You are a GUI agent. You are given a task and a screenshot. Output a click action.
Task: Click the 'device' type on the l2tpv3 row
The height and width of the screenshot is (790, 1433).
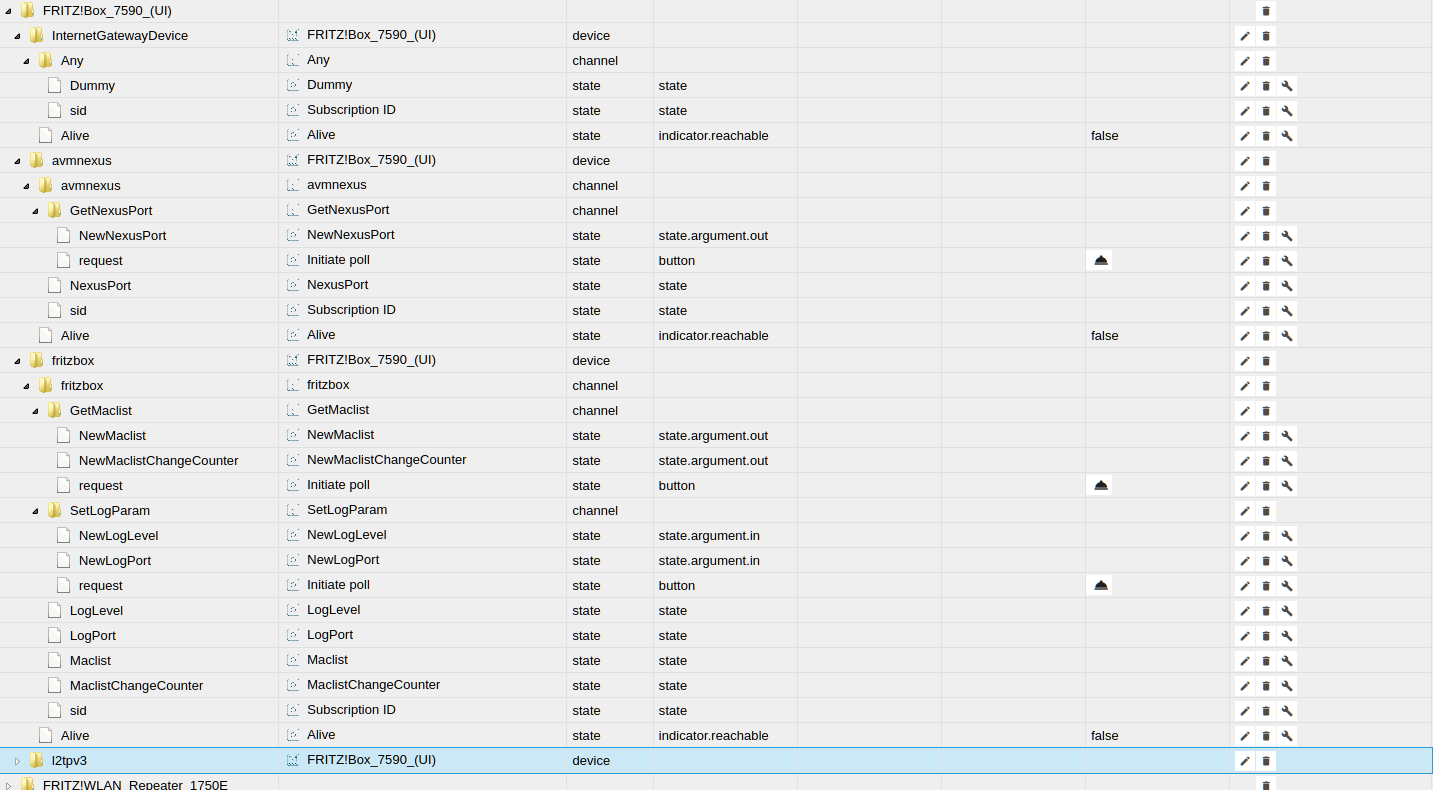[591, 761]
